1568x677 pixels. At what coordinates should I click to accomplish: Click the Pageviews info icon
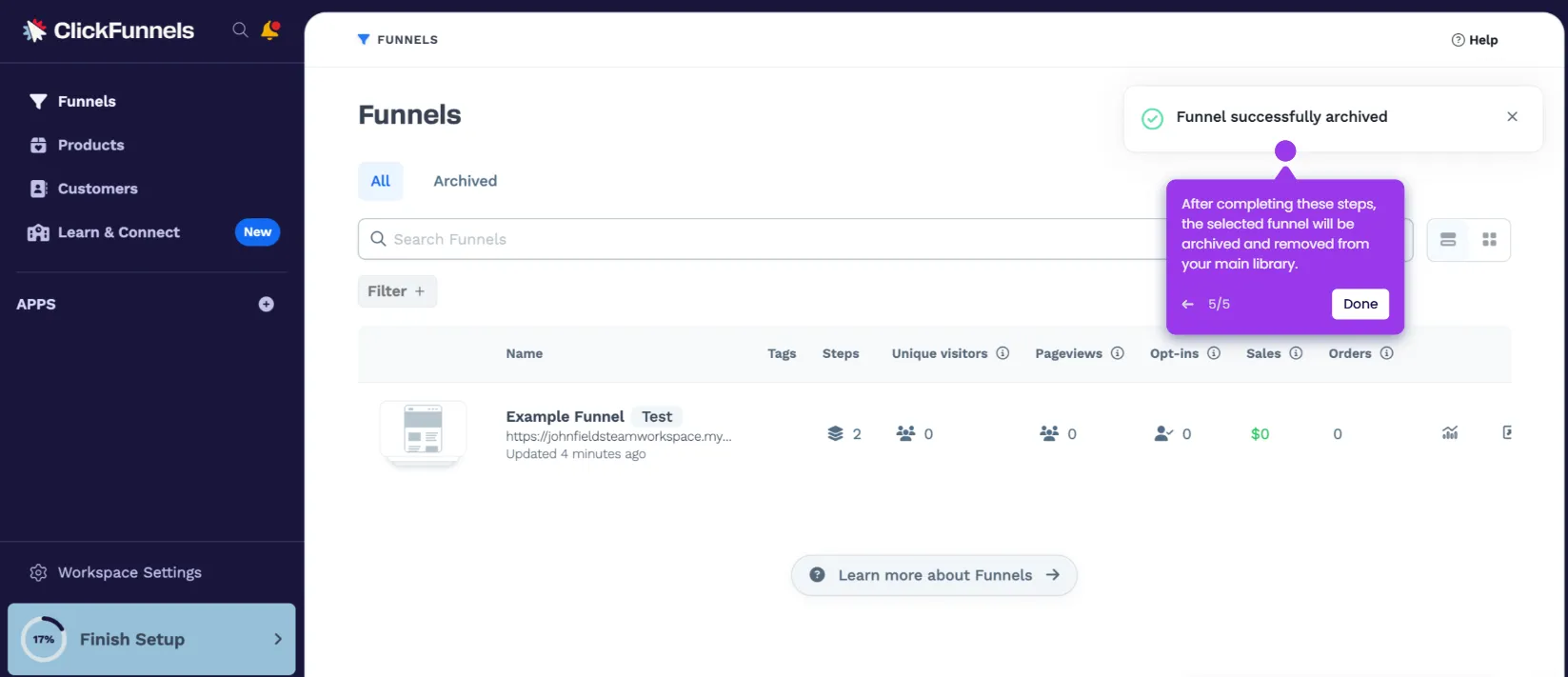pos(1118,353)
